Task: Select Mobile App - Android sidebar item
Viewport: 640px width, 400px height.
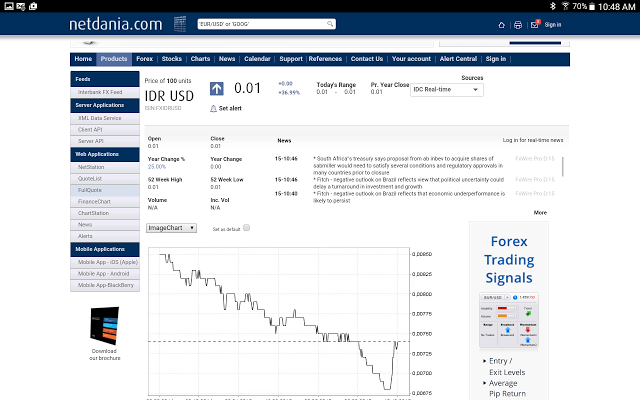Action: [x=104, y=273]
